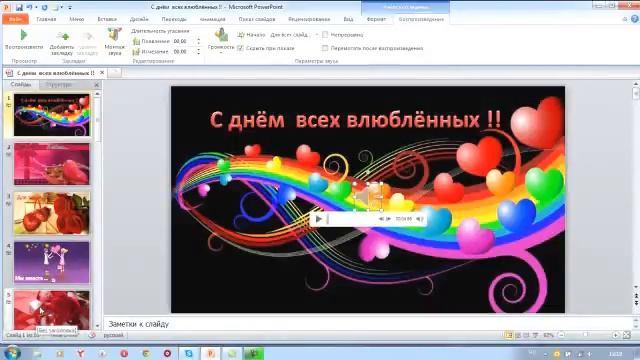Screen dimensions: 640x360
Task: Switch to the Вид ribbon tab
Action: pos(348,19)
